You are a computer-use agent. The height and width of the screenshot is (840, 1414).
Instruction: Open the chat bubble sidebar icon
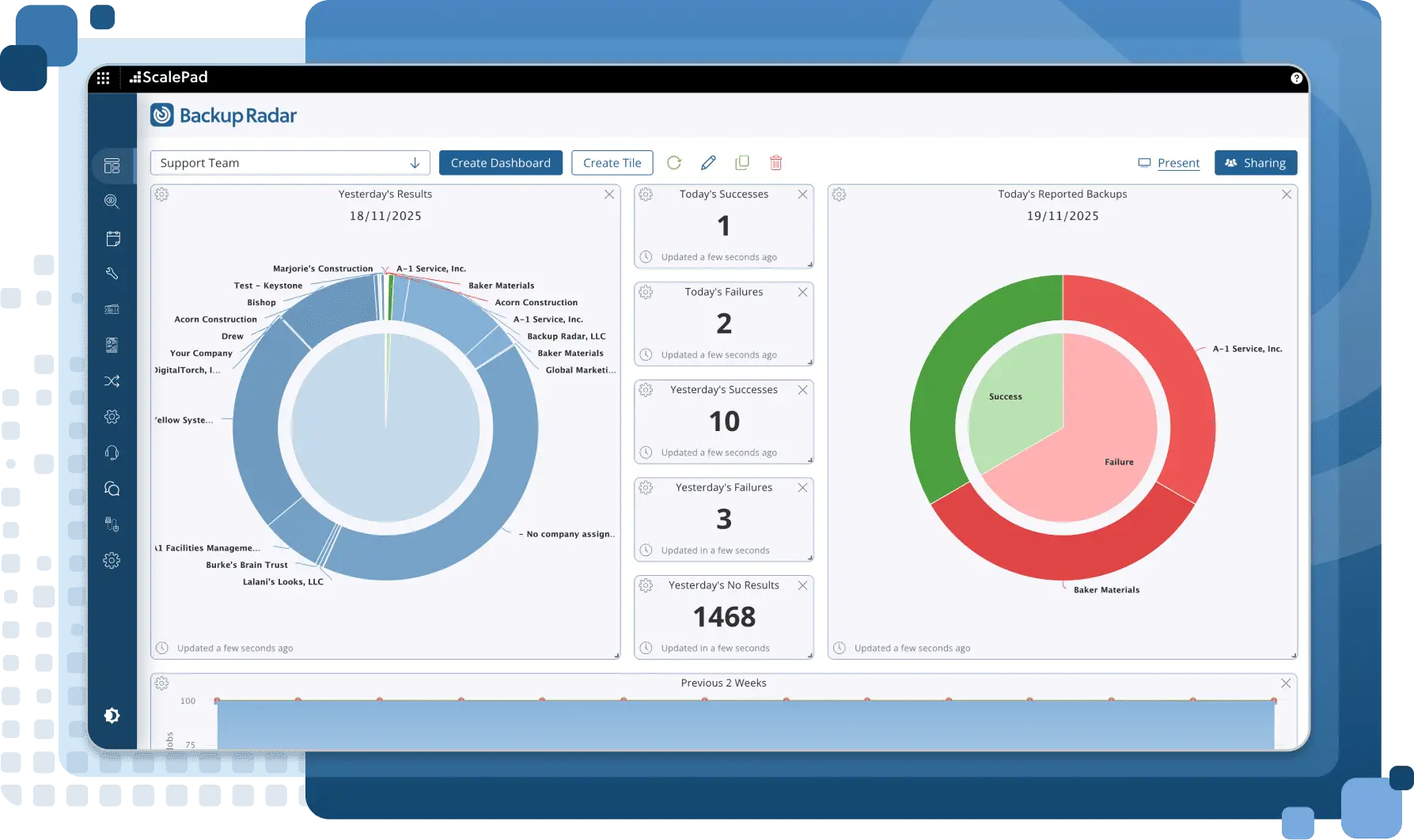tap(112, 489)
